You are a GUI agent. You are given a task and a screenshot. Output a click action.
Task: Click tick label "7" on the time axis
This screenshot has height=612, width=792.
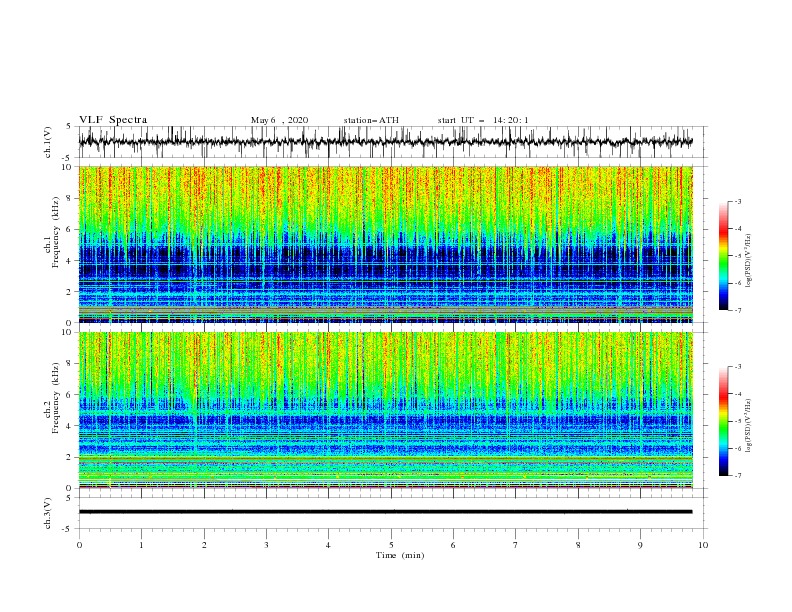coord(515,545)
